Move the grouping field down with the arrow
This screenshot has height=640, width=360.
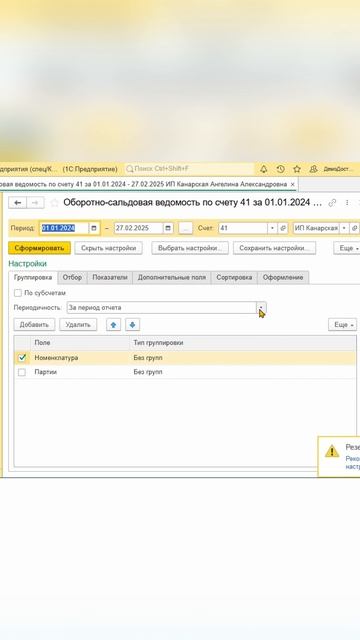132,325
